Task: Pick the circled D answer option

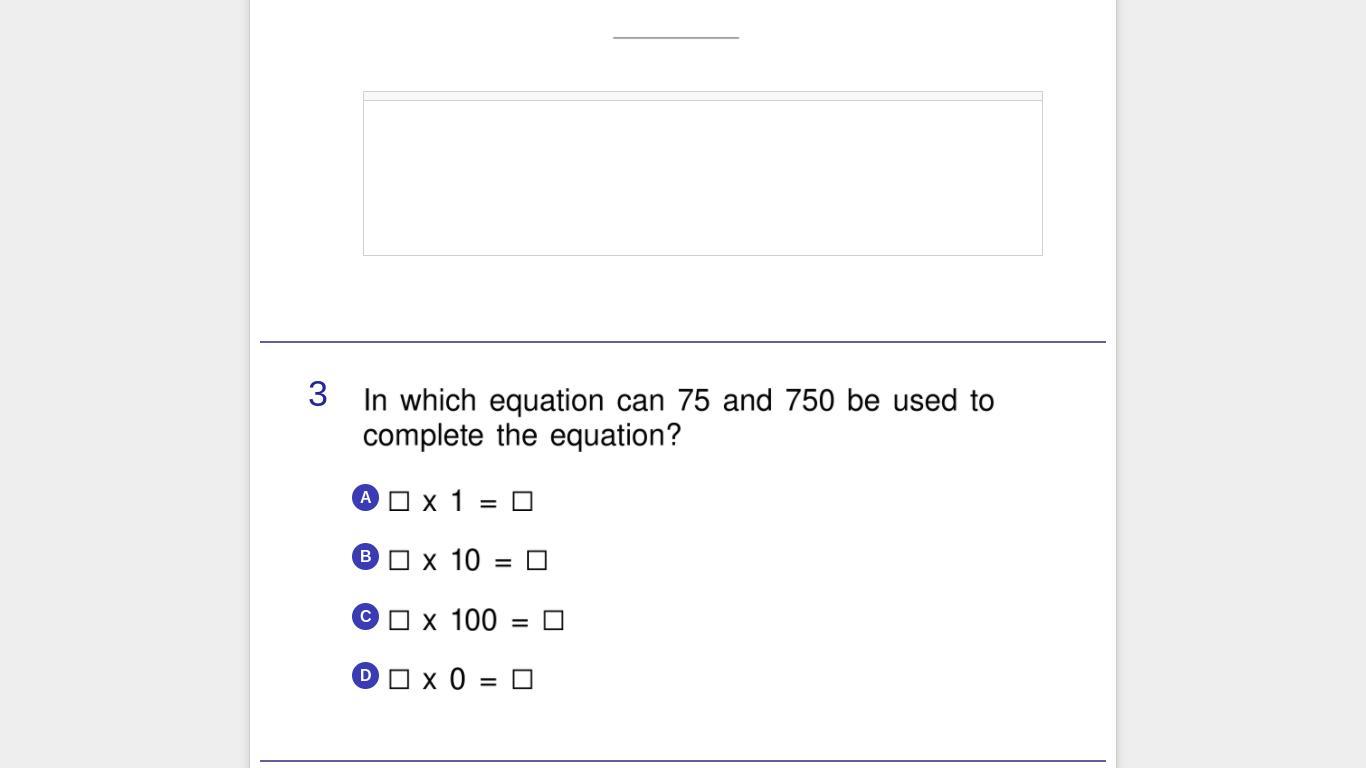Action: 365,676
